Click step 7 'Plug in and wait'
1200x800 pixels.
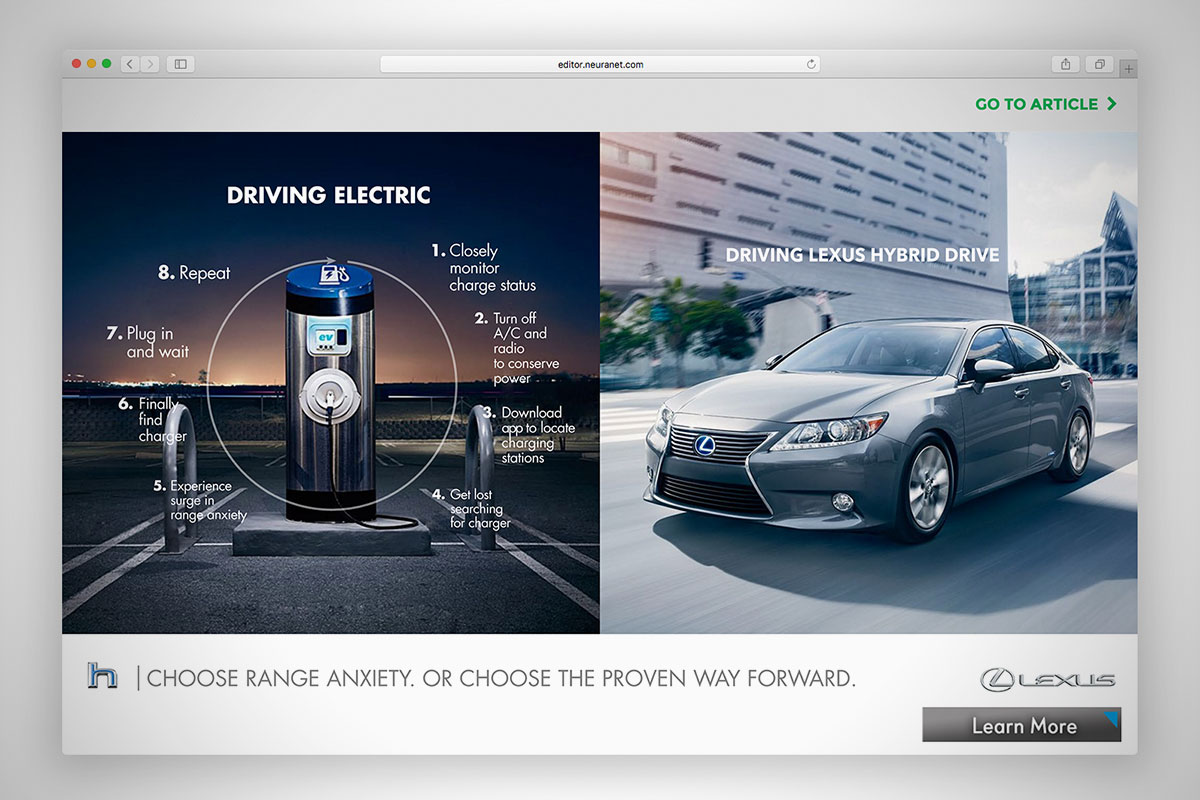tap(147, 341)
